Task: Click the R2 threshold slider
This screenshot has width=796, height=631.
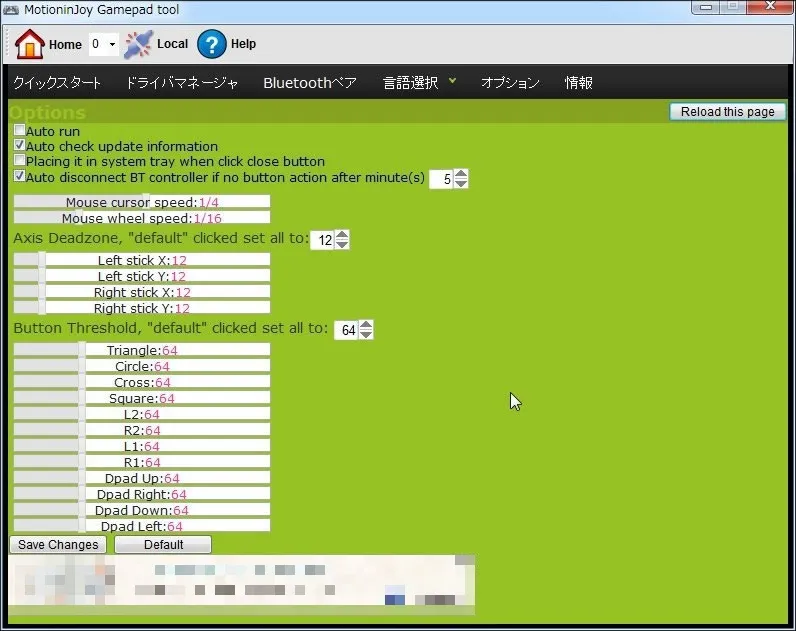Action: 142,429
